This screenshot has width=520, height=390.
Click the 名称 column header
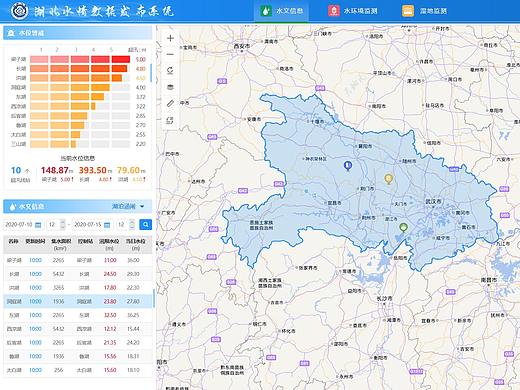13,241
